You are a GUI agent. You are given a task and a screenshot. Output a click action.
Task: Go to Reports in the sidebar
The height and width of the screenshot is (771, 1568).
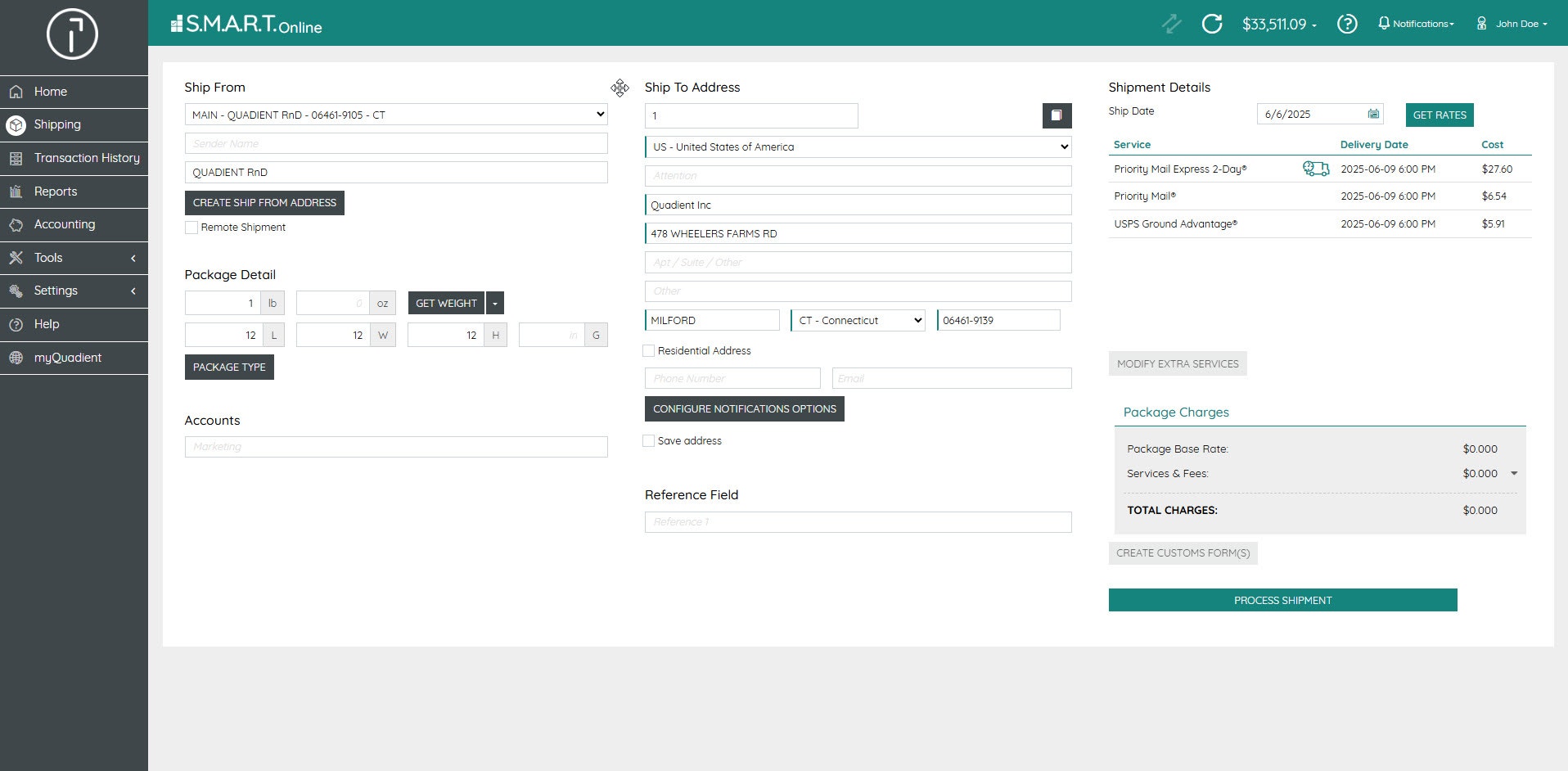pyautogui.click(x=56, y=192)
